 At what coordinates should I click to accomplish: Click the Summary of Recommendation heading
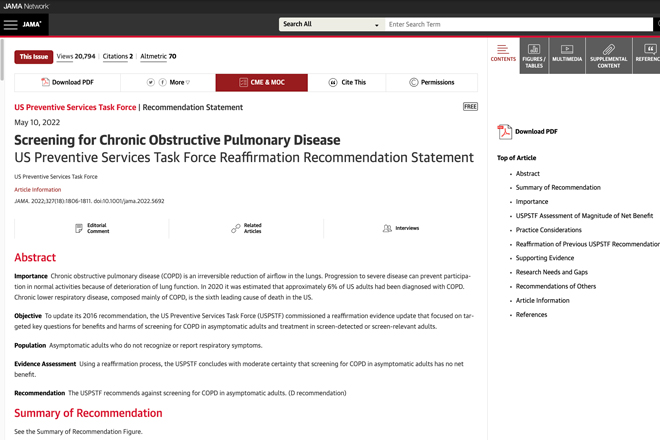[88, 413]
